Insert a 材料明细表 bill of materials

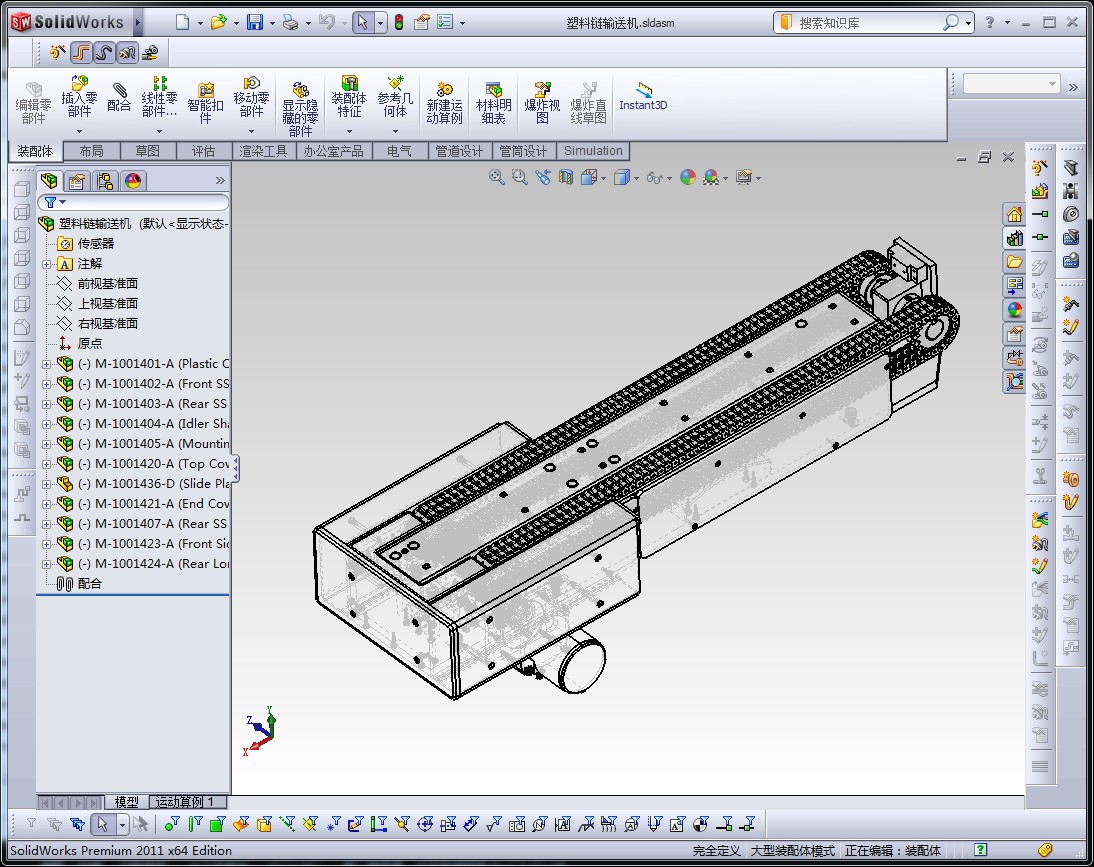point(493,103)
